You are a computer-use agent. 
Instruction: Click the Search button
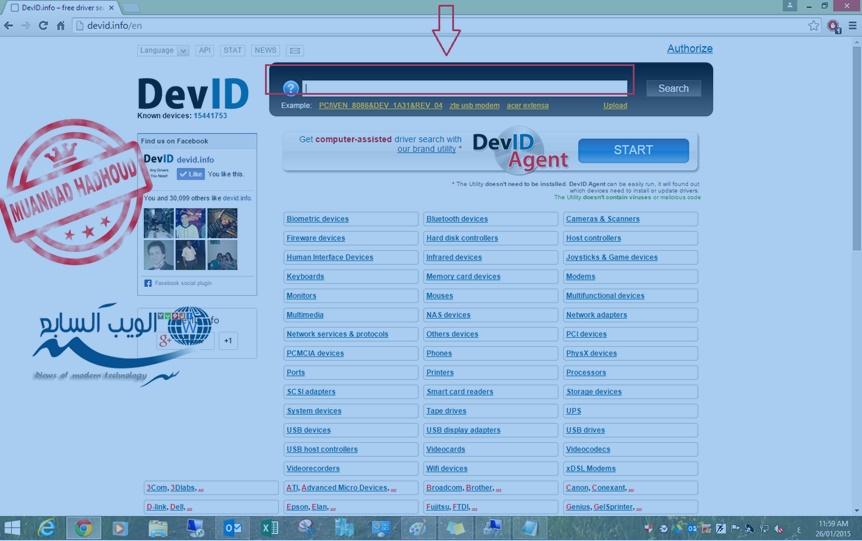pos(673,89)
